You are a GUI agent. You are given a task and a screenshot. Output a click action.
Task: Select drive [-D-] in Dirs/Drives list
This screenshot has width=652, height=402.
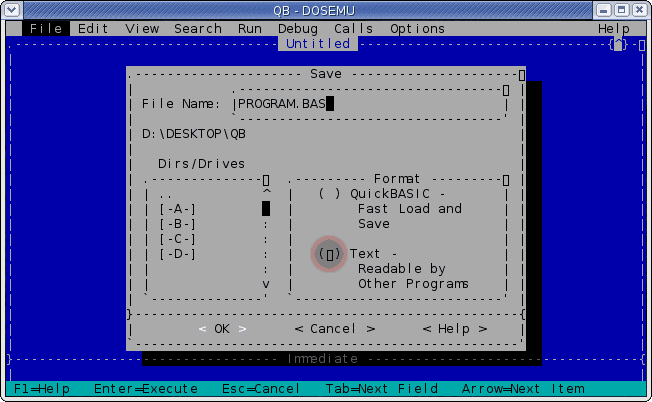coord(178,254)
